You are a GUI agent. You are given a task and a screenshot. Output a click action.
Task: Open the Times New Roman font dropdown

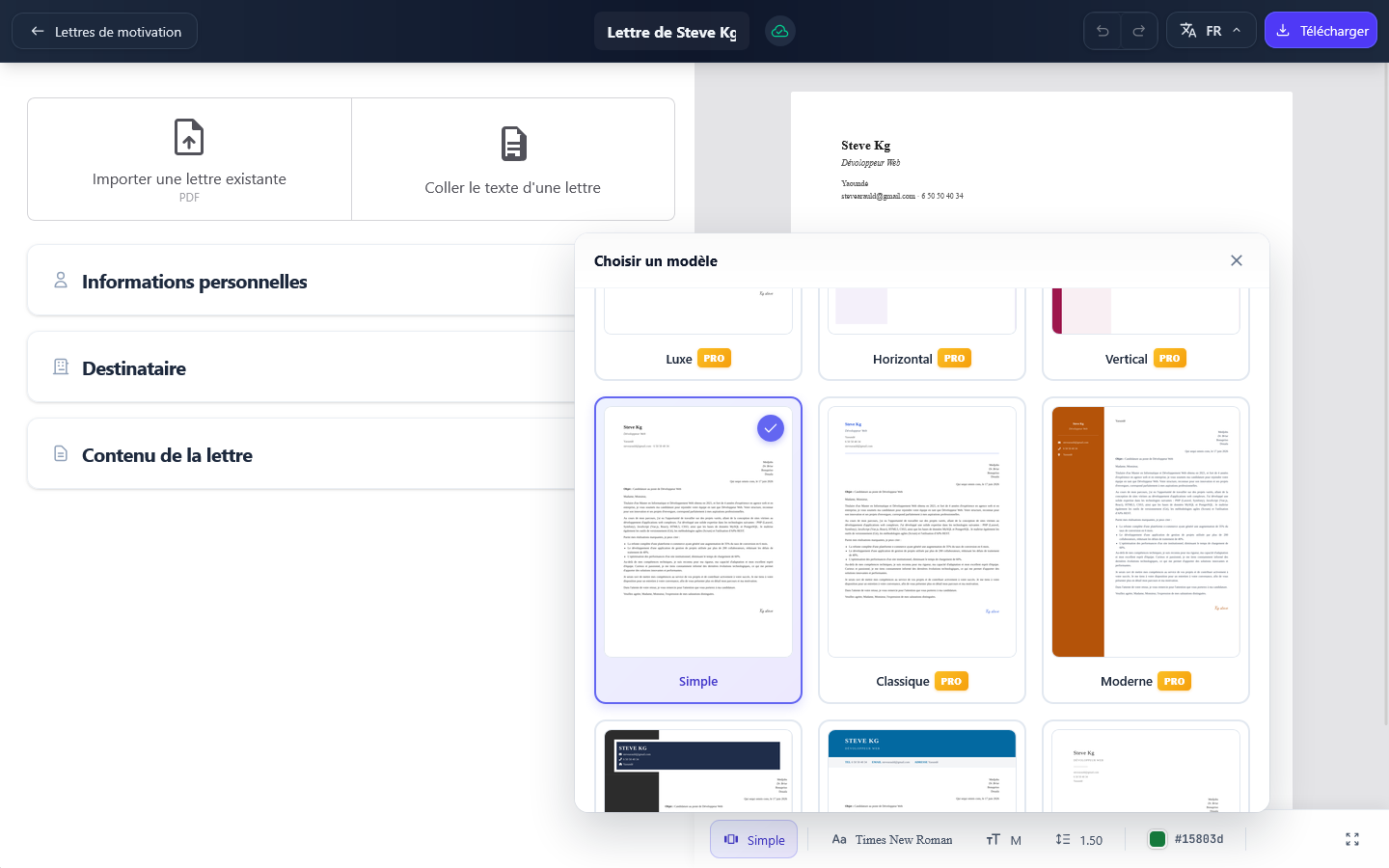click(x=892, y=839)
